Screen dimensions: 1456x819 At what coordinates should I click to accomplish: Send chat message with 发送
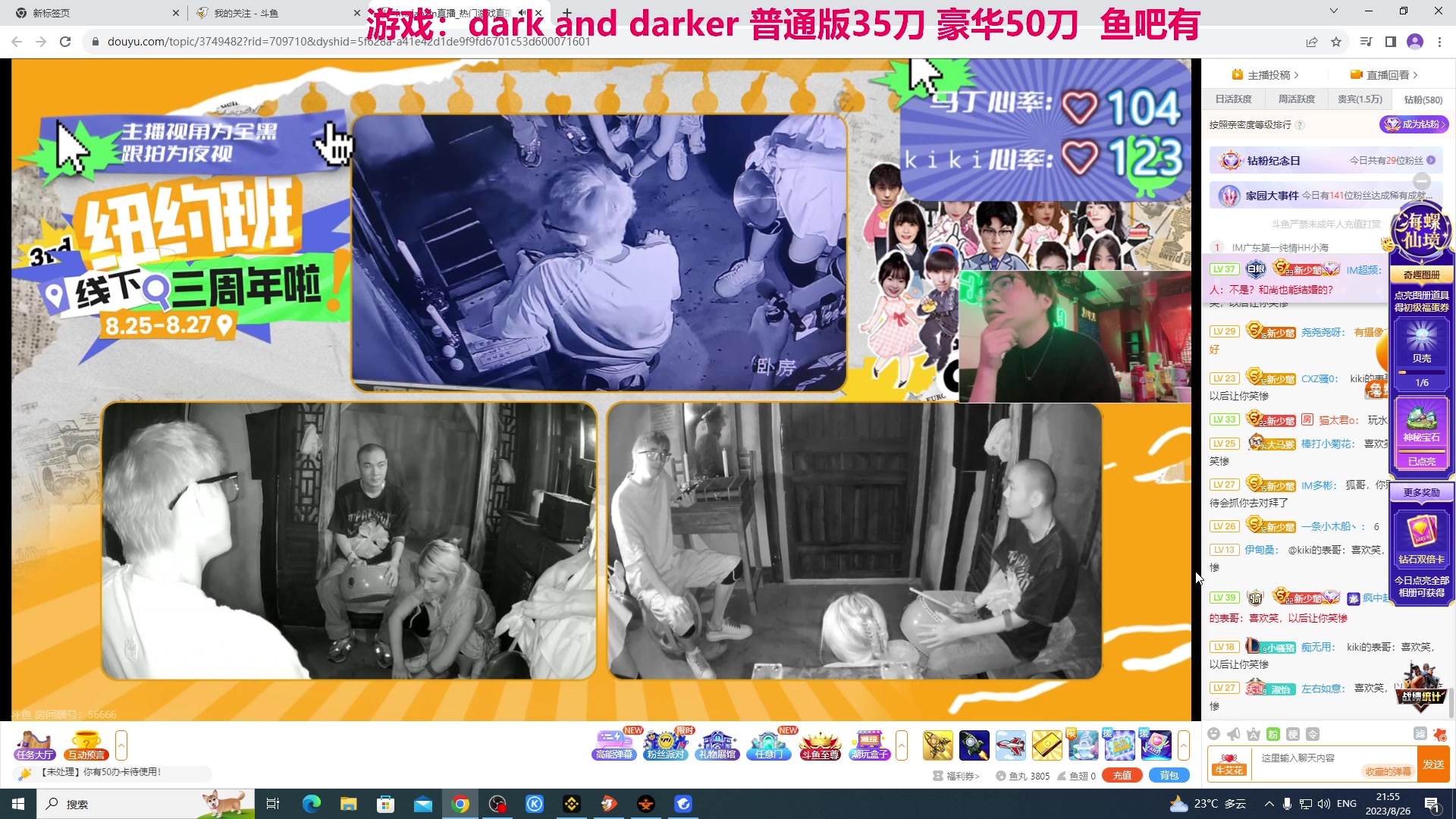point(1433,764)
